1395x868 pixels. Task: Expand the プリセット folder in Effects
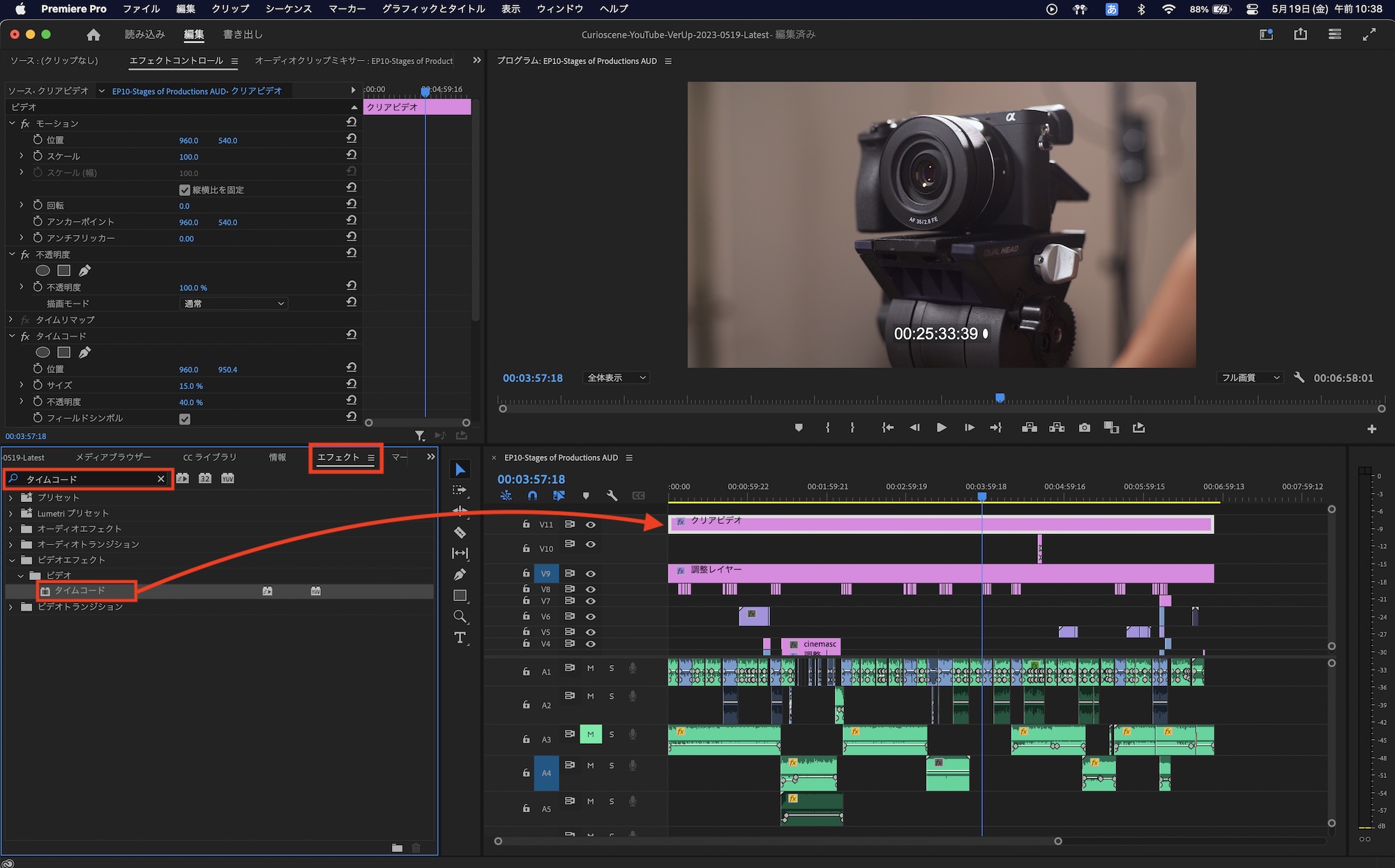[x=10, y=498]
